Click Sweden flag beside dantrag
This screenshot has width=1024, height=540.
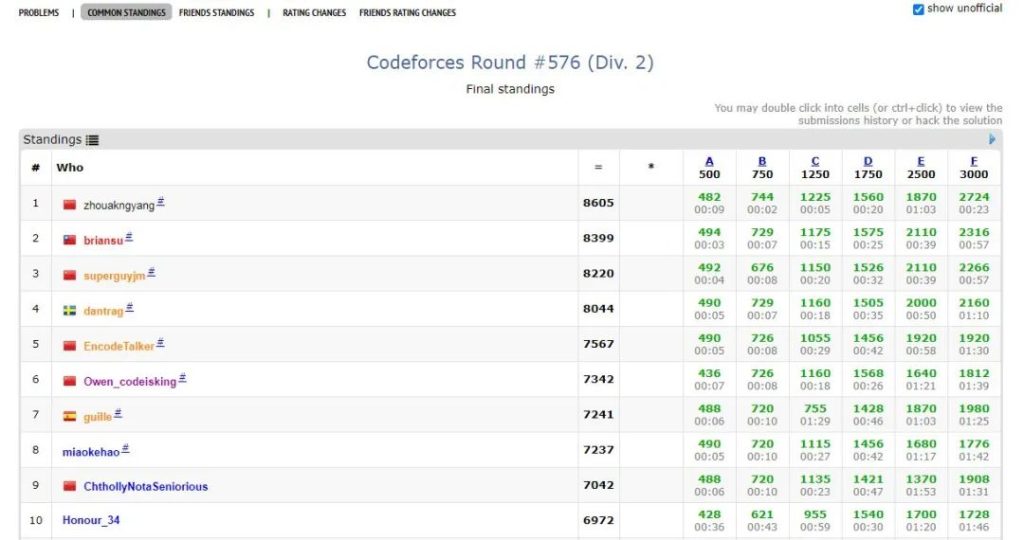[x=69, y=311]
